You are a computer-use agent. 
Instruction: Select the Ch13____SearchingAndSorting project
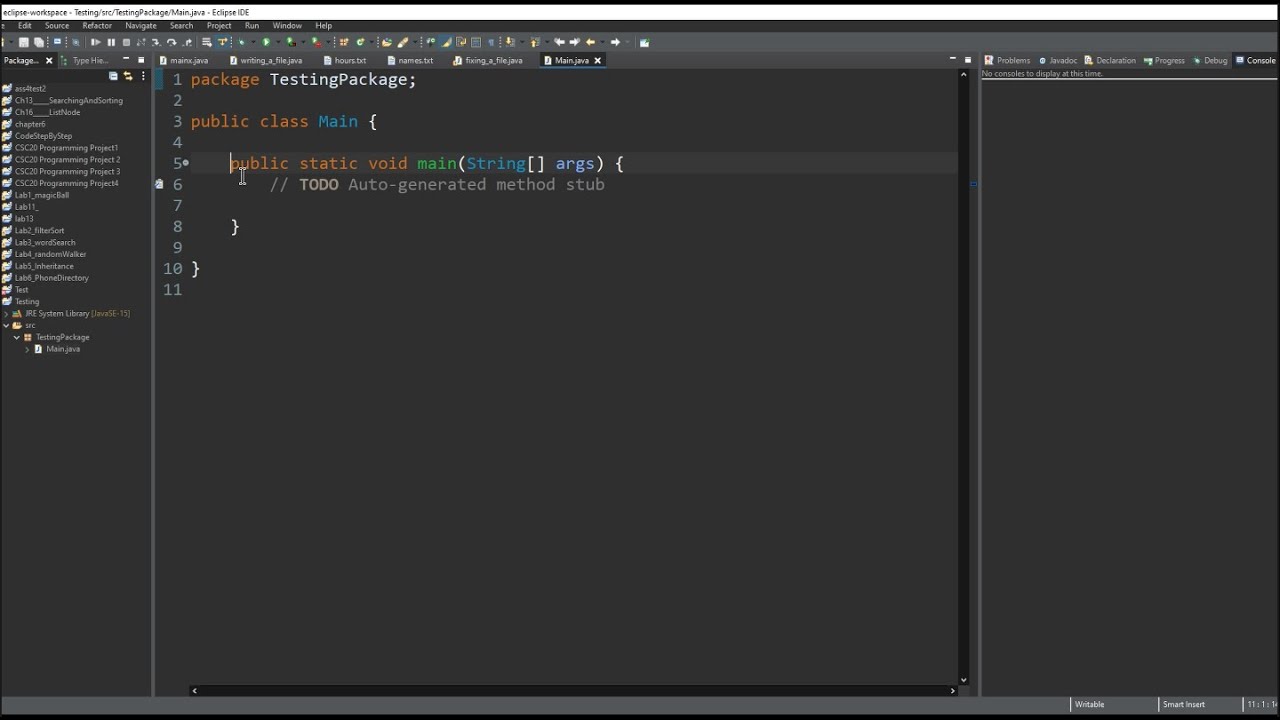coord(68,101)
